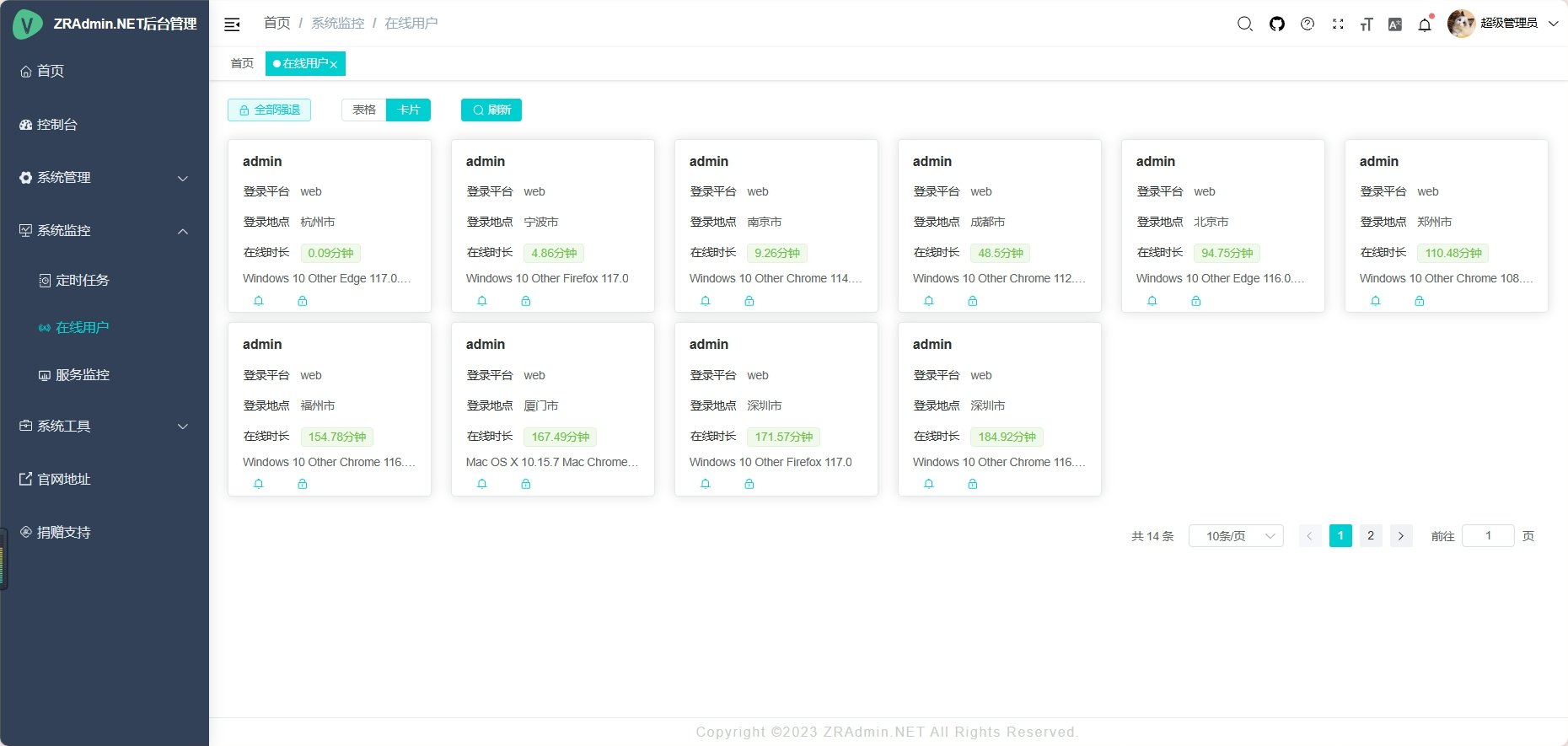Open the 10条/页 page size dropdown
Viewport: 1568px width, 746px height.
(1236, 536)
